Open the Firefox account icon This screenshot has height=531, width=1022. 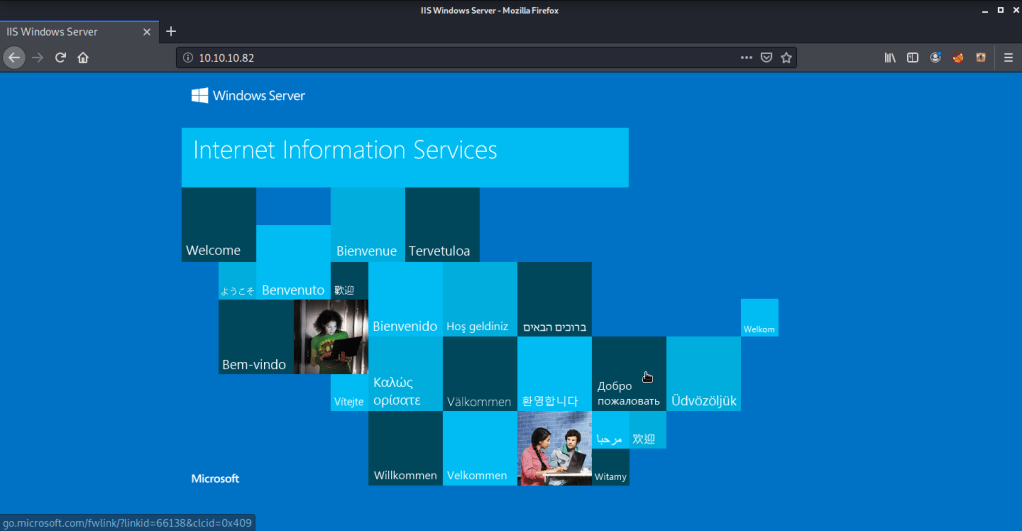pos(936,58)
